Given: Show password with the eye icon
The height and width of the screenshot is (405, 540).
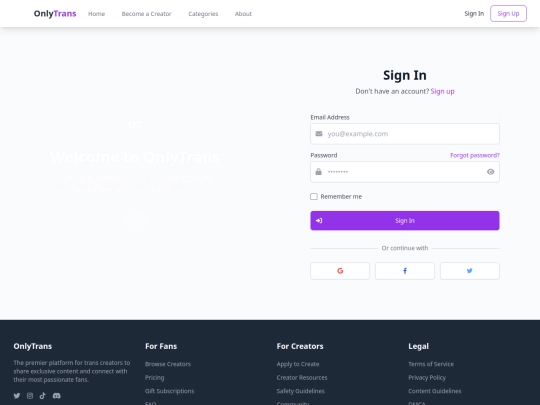Looking at the screenshot, I should click(490, 172).
